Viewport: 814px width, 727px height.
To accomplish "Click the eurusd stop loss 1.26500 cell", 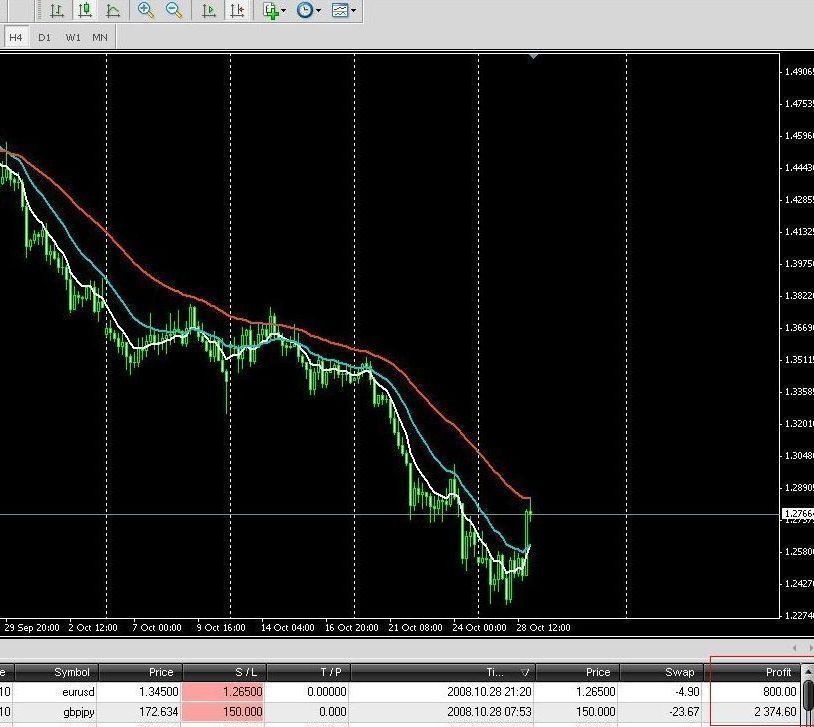I will coord(223,691).
